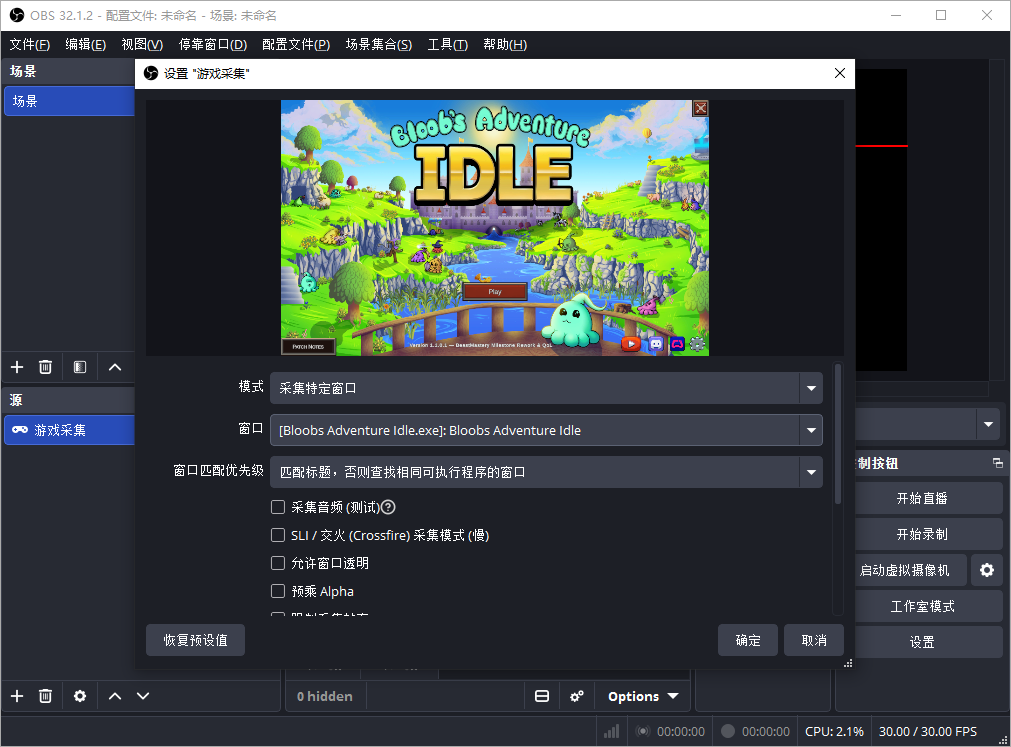Close the 游戏采集 settings dialog

point(839,73)
